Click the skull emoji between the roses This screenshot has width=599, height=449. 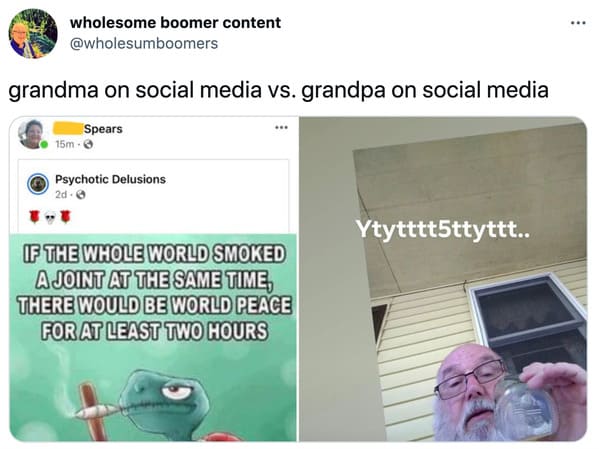point(50,218)
